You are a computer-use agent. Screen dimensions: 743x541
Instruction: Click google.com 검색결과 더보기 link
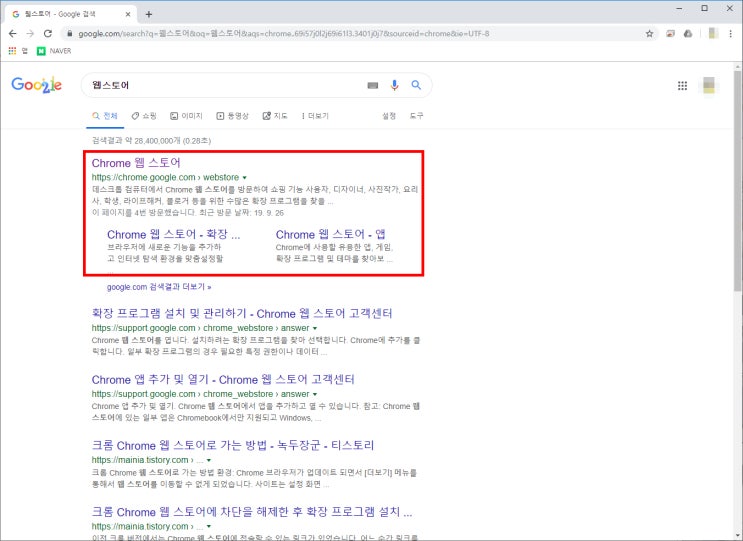pos(159,287)
